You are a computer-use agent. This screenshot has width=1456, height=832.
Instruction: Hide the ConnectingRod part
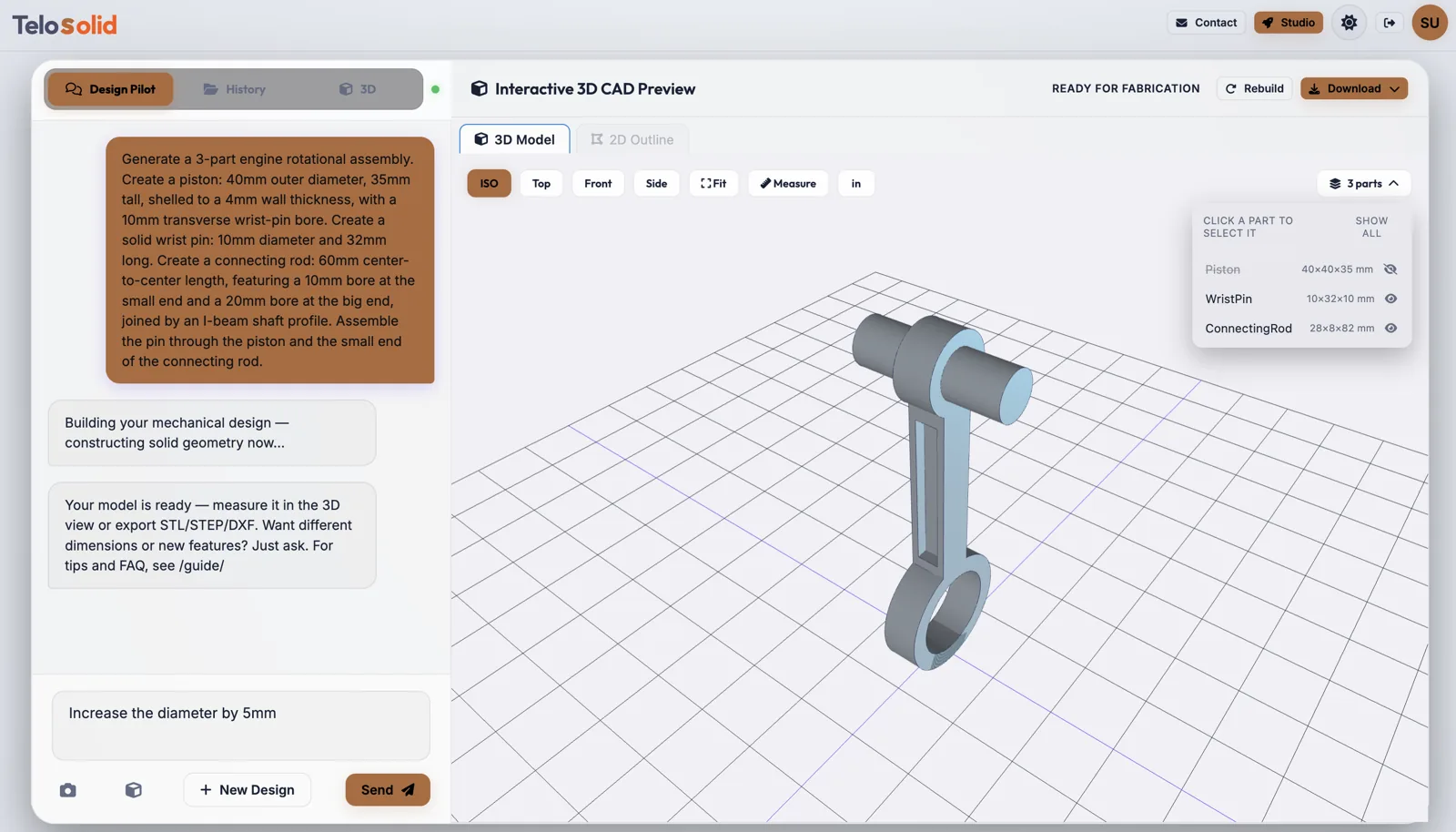pos(1390,329)
